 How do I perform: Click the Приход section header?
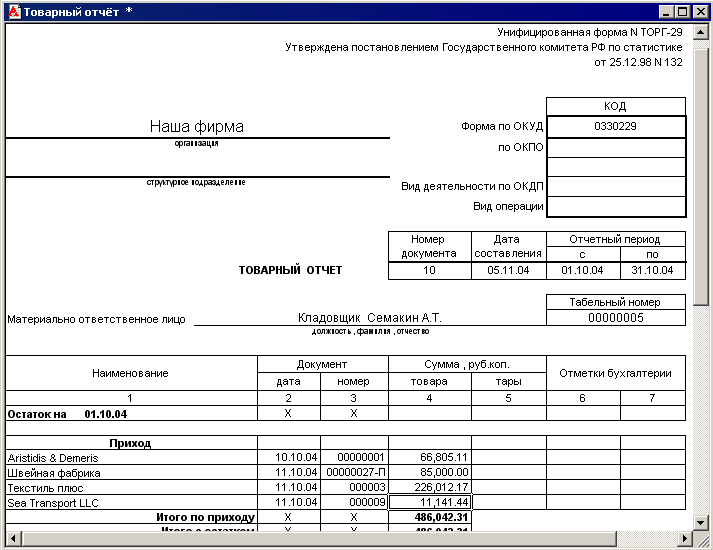(x=130, y=443)
